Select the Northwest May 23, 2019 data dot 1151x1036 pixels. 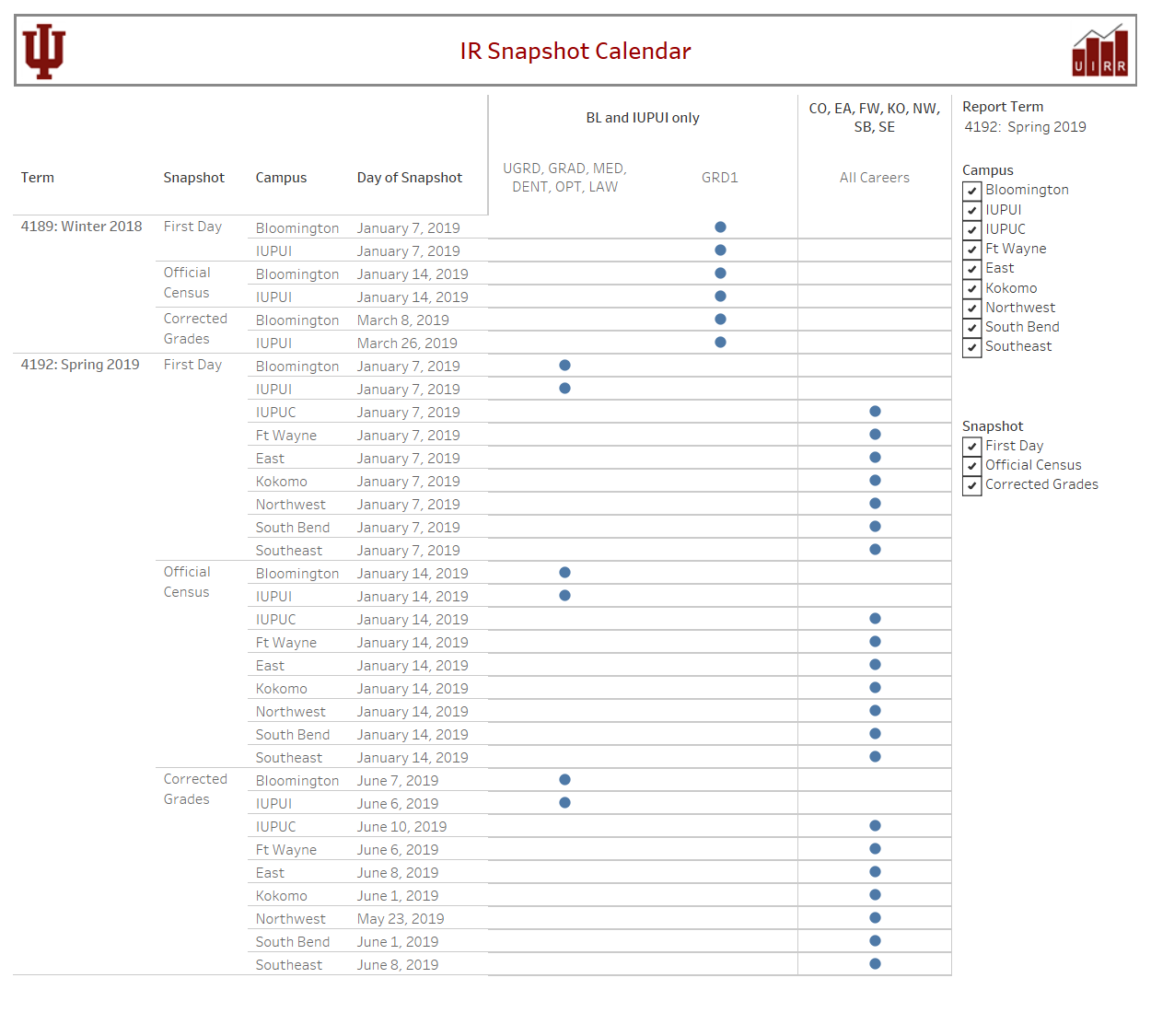click(x=875, y=918)
